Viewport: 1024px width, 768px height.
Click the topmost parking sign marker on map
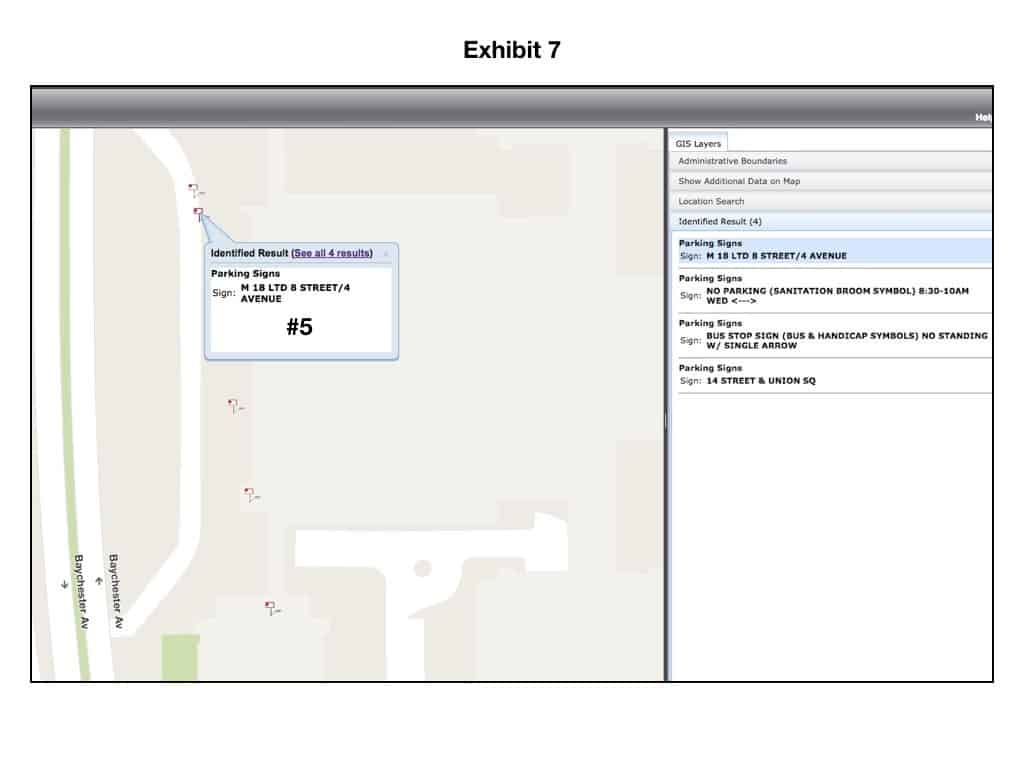coord(194,189)
